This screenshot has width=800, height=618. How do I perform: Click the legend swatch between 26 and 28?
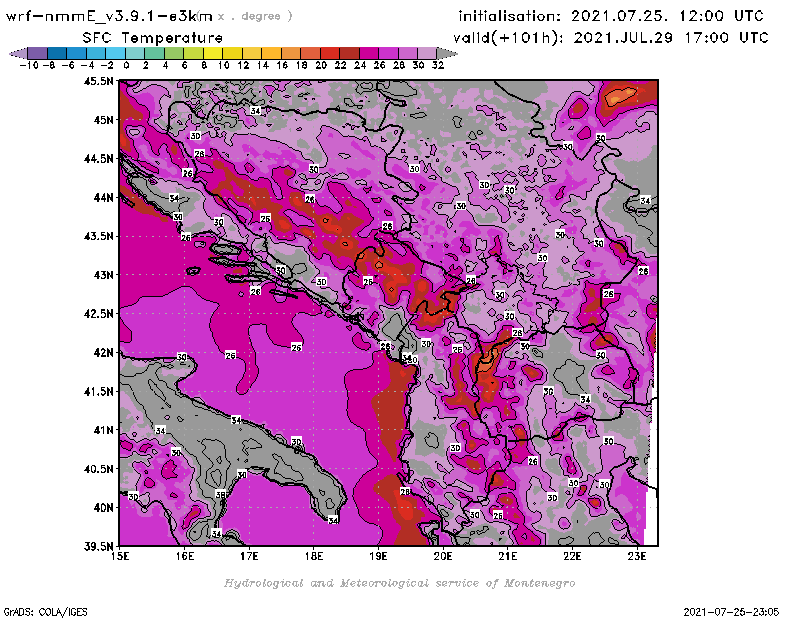[388, 54]
